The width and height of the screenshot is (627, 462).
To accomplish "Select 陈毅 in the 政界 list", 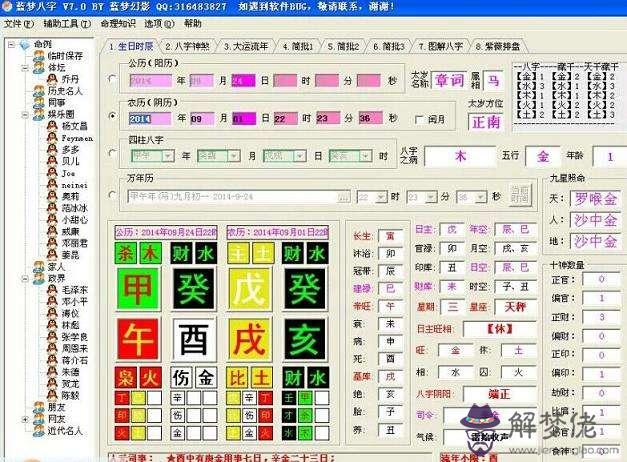I will pyautogui.click(x=70, y=395).
